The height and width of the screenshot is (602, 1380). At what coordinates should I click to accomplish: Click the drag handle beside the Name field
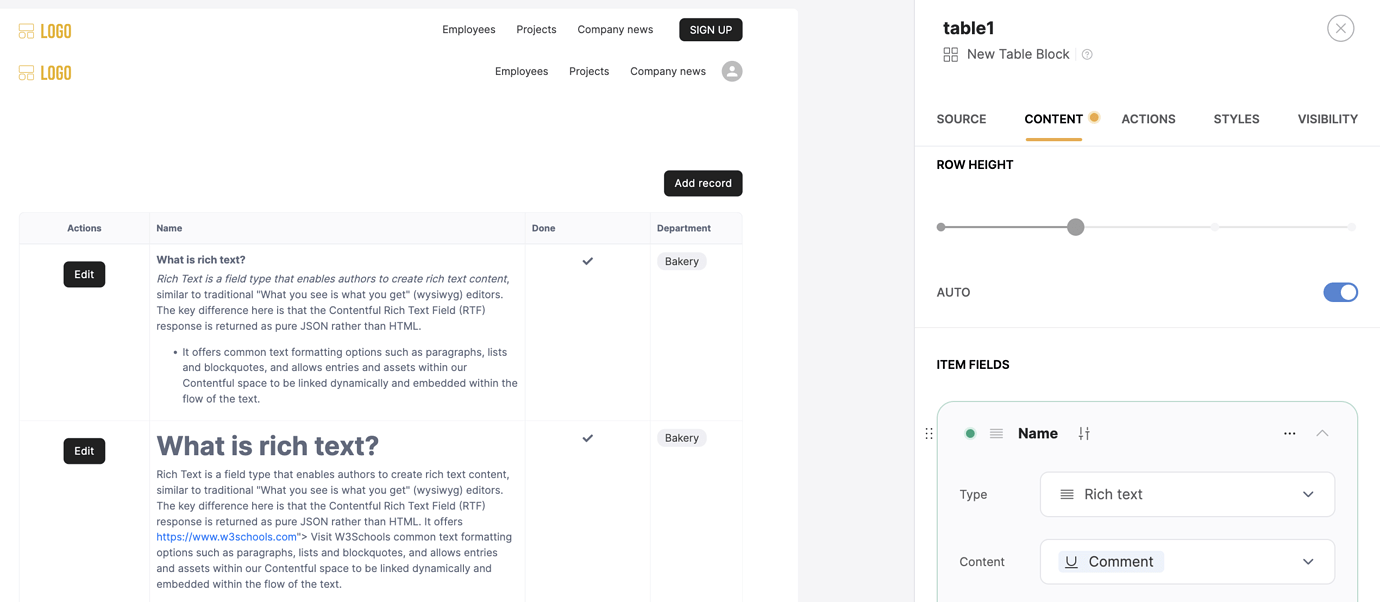point(929,433)
